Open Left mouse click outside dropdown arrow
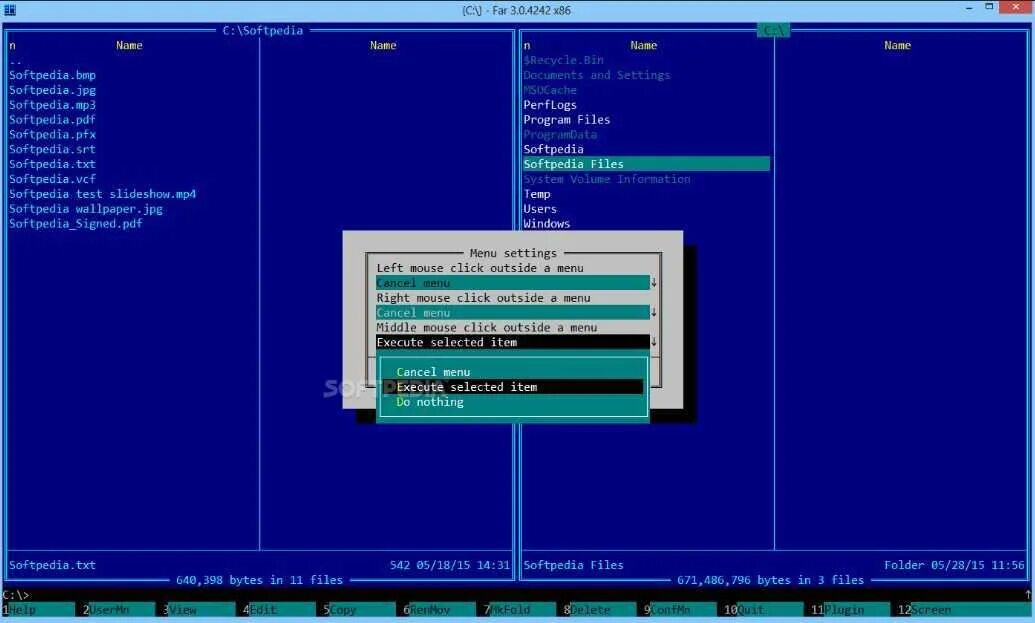This screenshot has height=623, width=1035. 653,282
